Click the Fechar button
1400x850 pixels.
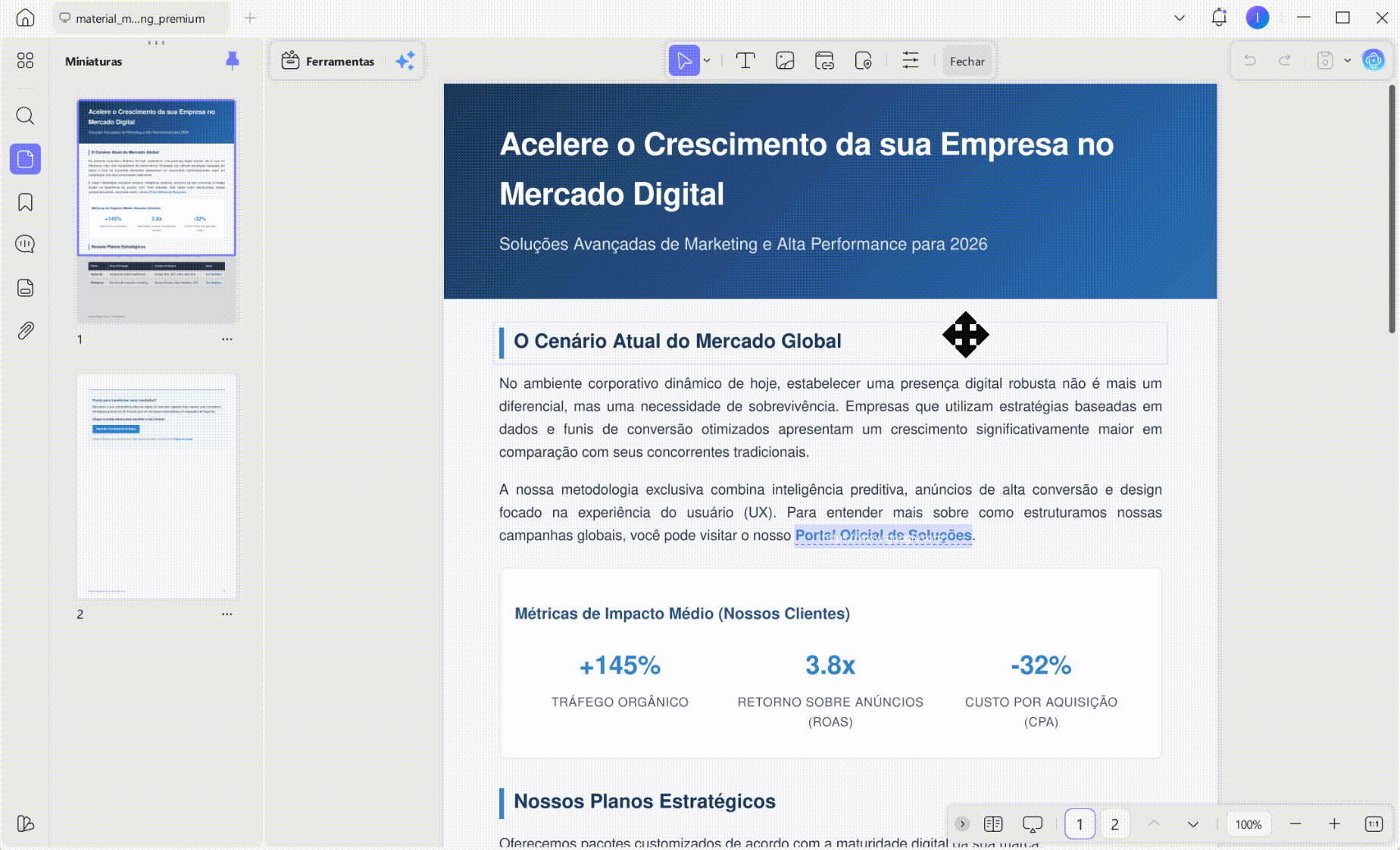coord(967,61)
